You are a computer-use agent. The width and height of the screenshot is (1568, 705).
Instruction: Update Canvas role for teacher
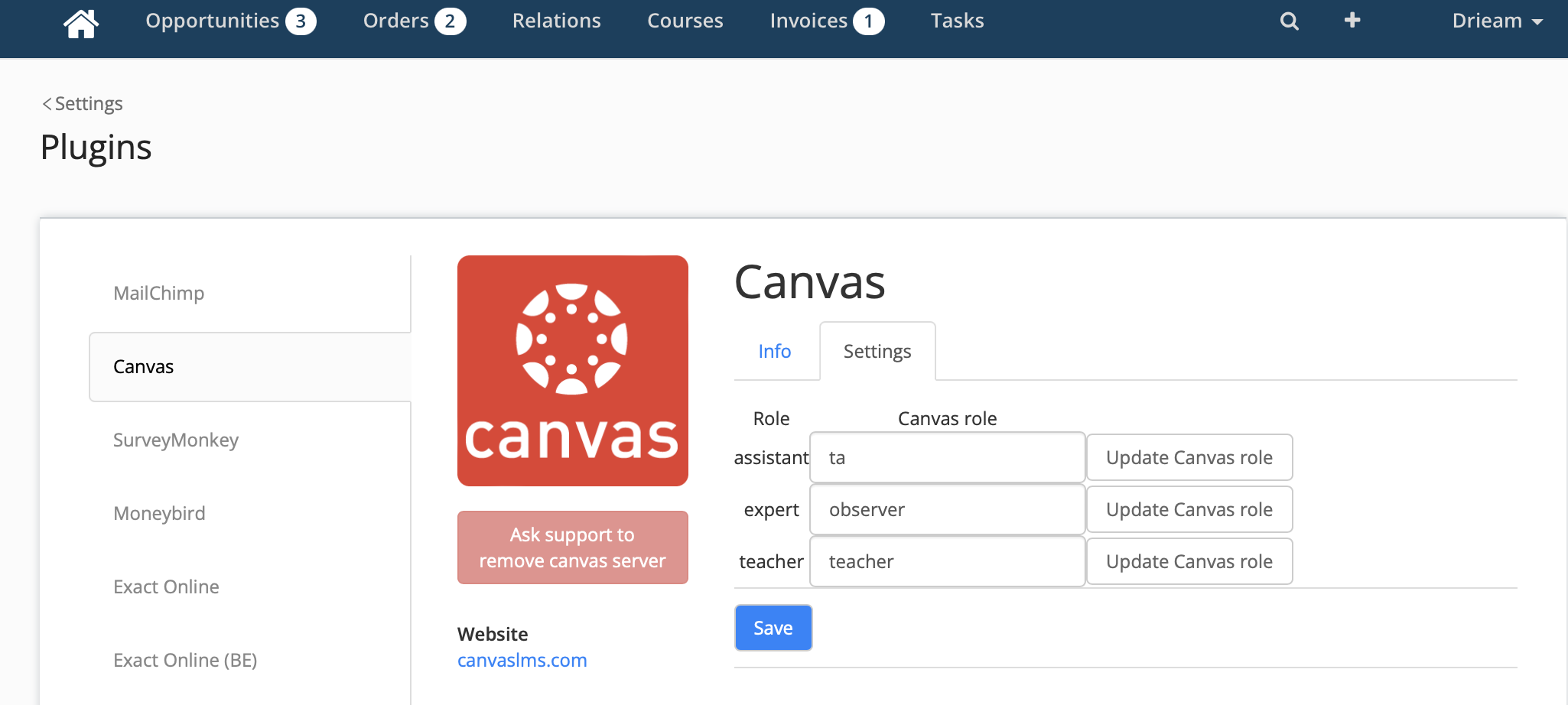1189,561
